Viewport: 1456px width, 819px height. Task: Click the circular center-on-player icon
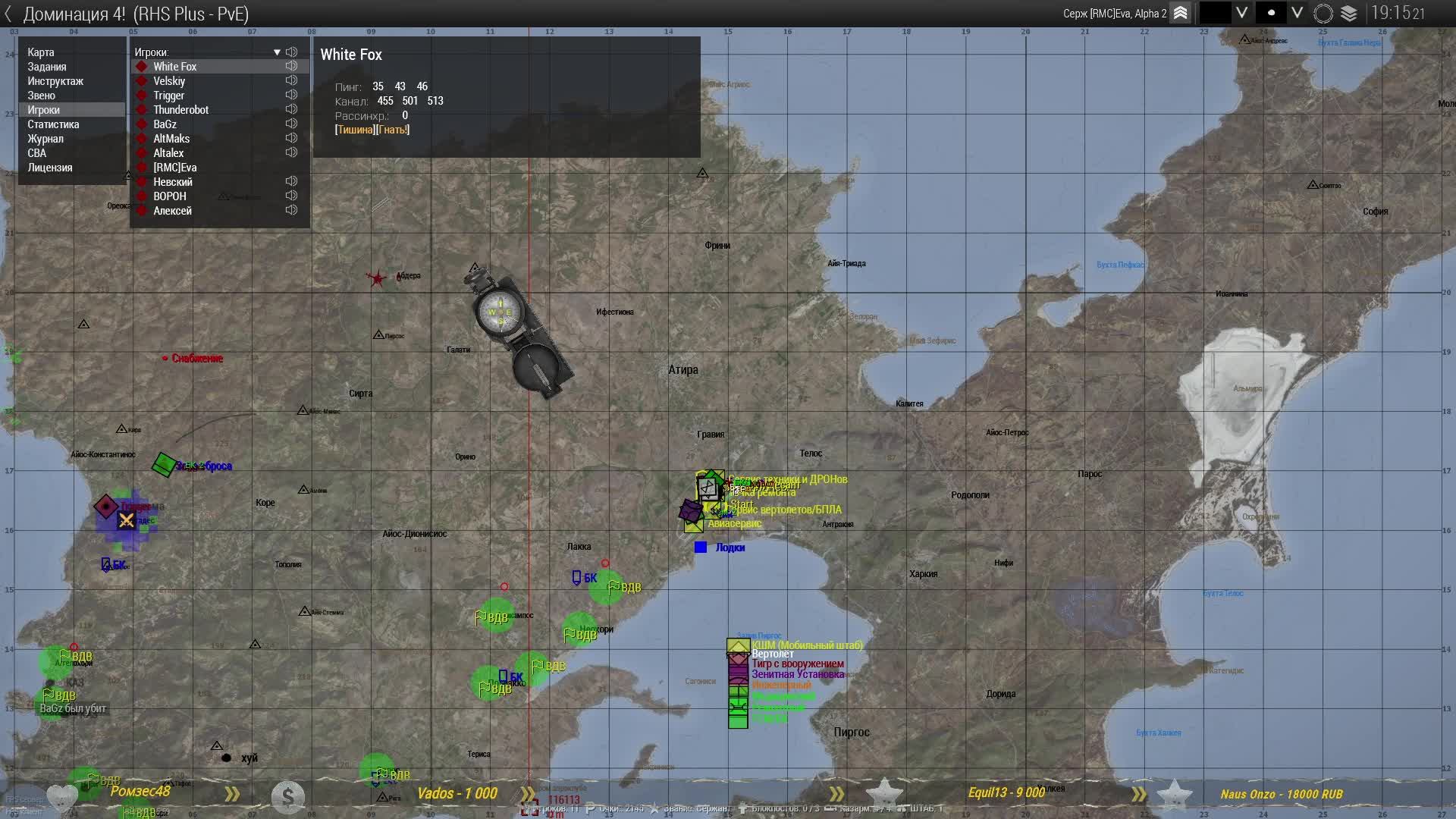point(1323,14)
